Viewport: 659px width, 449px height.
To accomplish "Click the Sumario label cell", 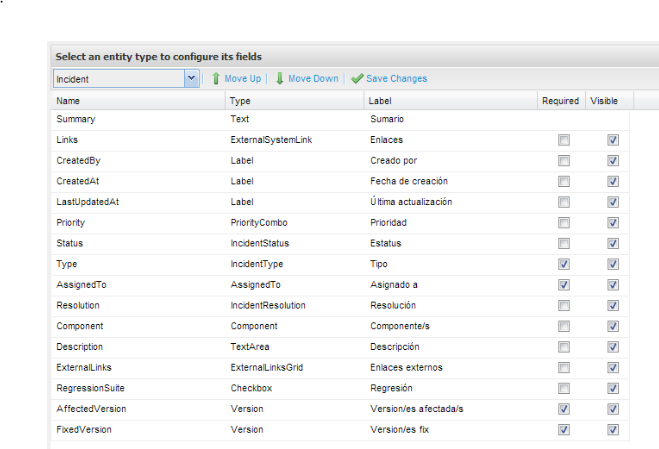I will [387, 119].
